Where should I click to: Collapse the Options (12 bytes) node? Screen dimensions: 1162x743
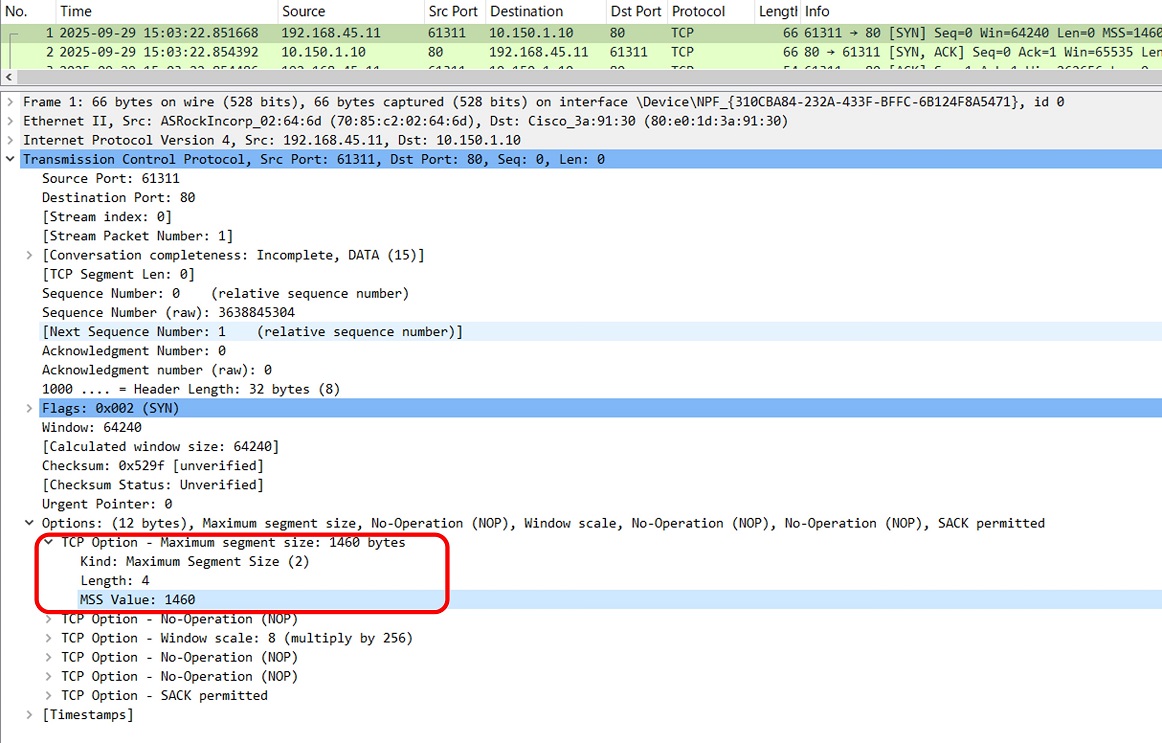click(x=30, y=523)
